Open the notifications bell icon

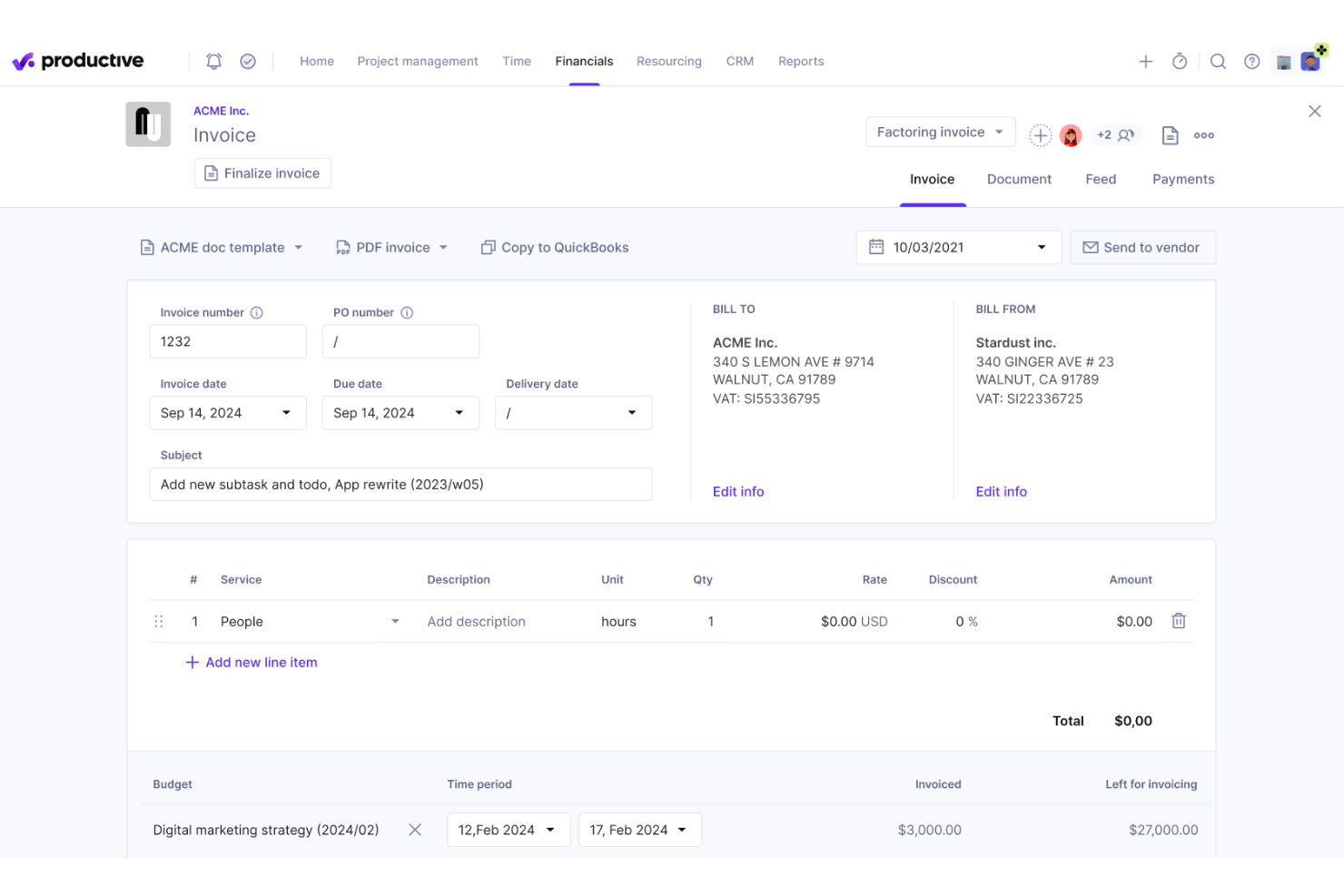(214, 61)
